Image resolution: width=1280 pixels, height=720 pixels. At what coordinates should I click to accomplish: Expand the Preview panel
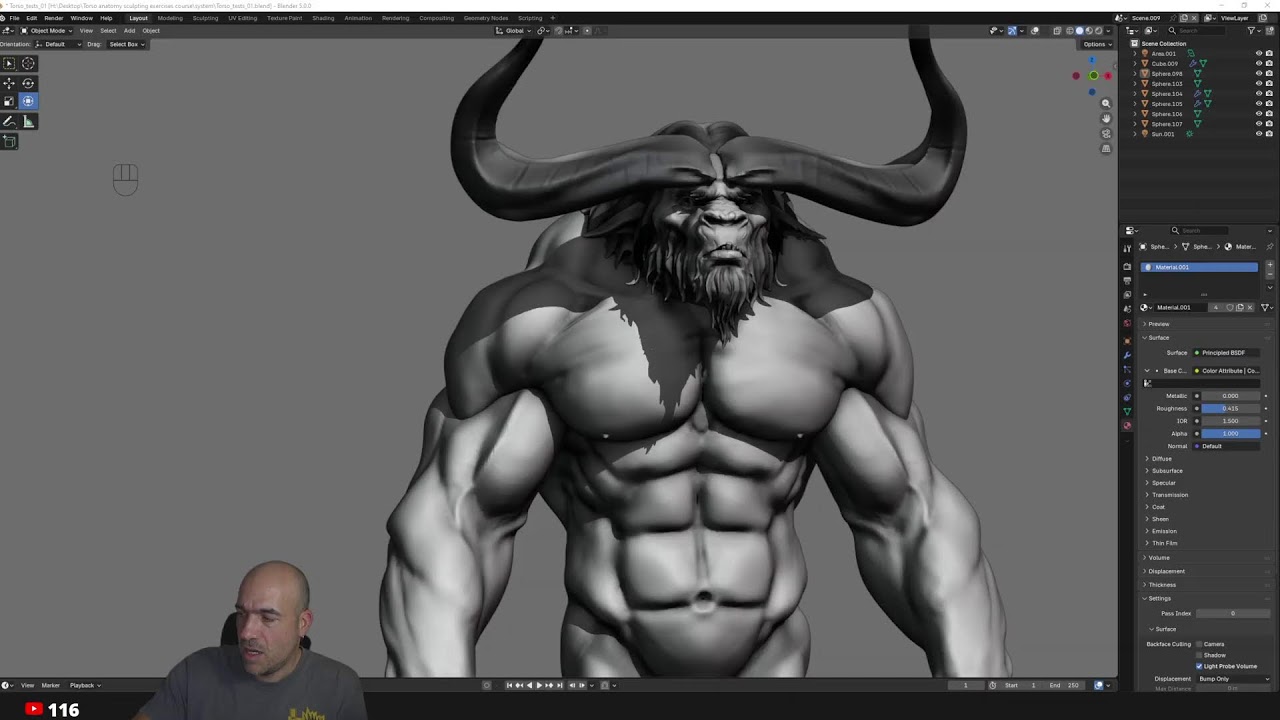(1158, 324)
